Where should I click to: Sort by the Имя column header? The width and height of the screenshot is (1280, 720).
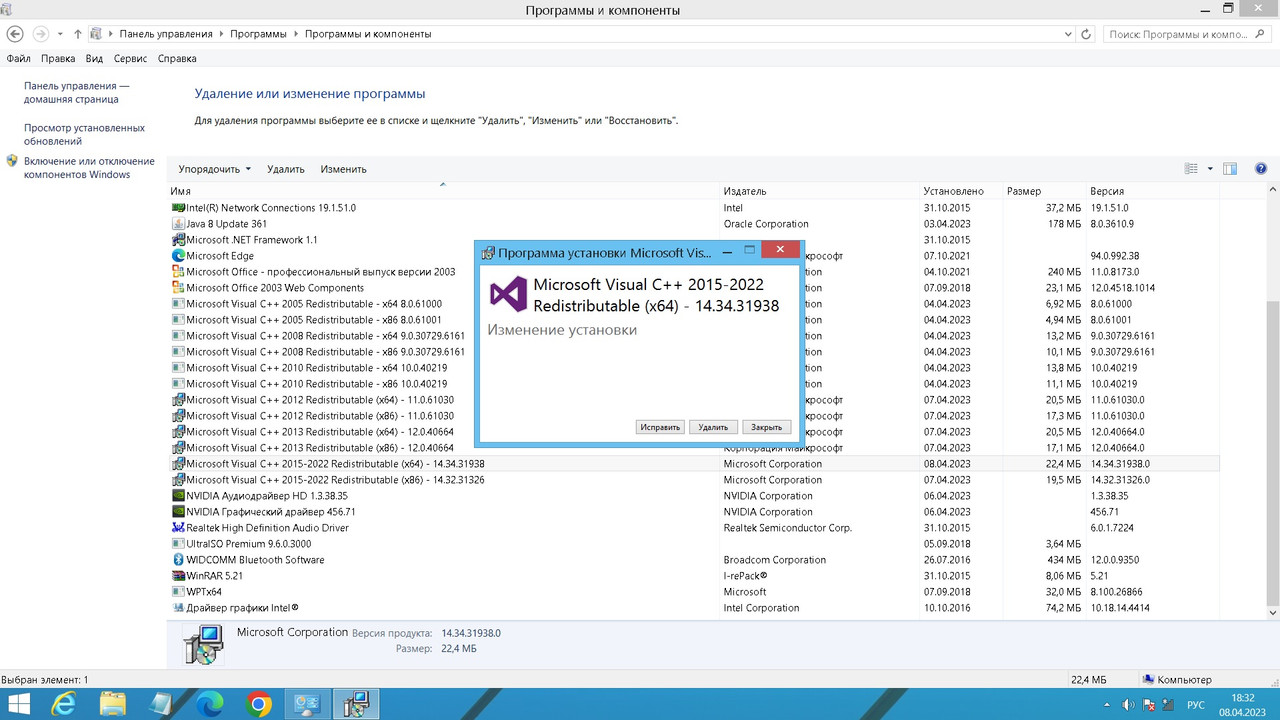tap(443, 191)
